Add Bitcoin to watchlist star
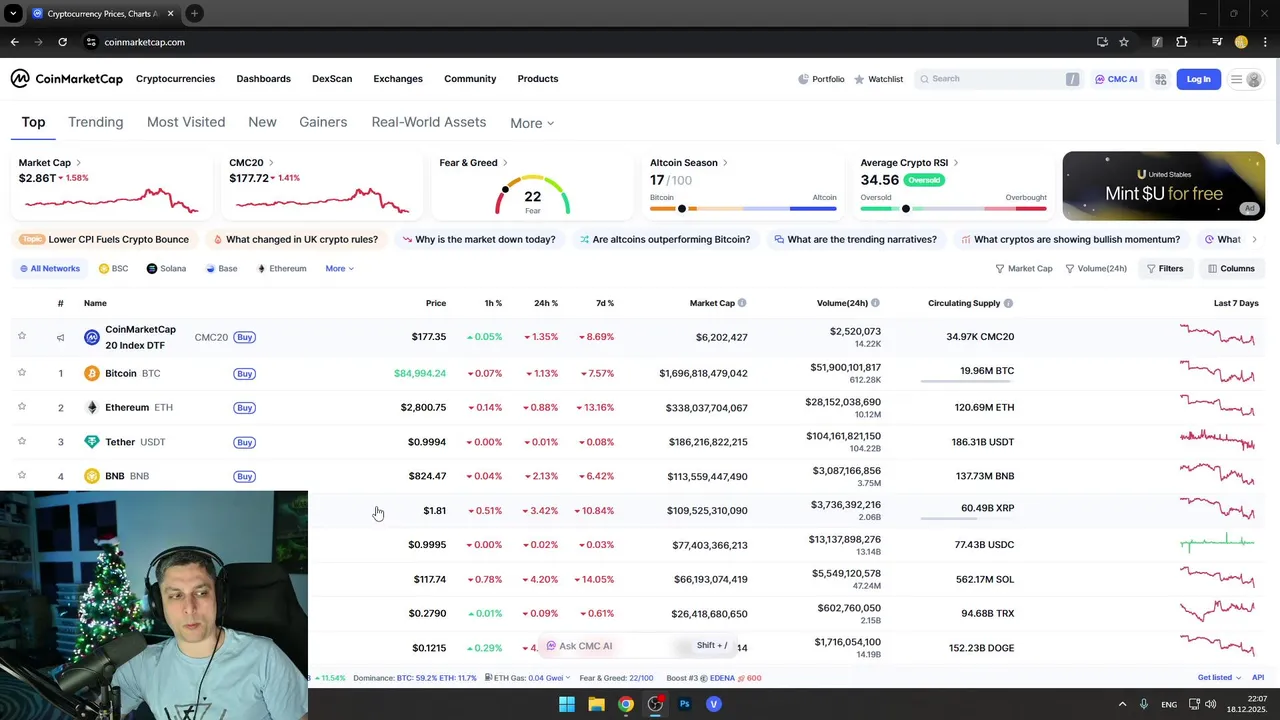The width and height of the screenshot is (1280, 720). 22,372
